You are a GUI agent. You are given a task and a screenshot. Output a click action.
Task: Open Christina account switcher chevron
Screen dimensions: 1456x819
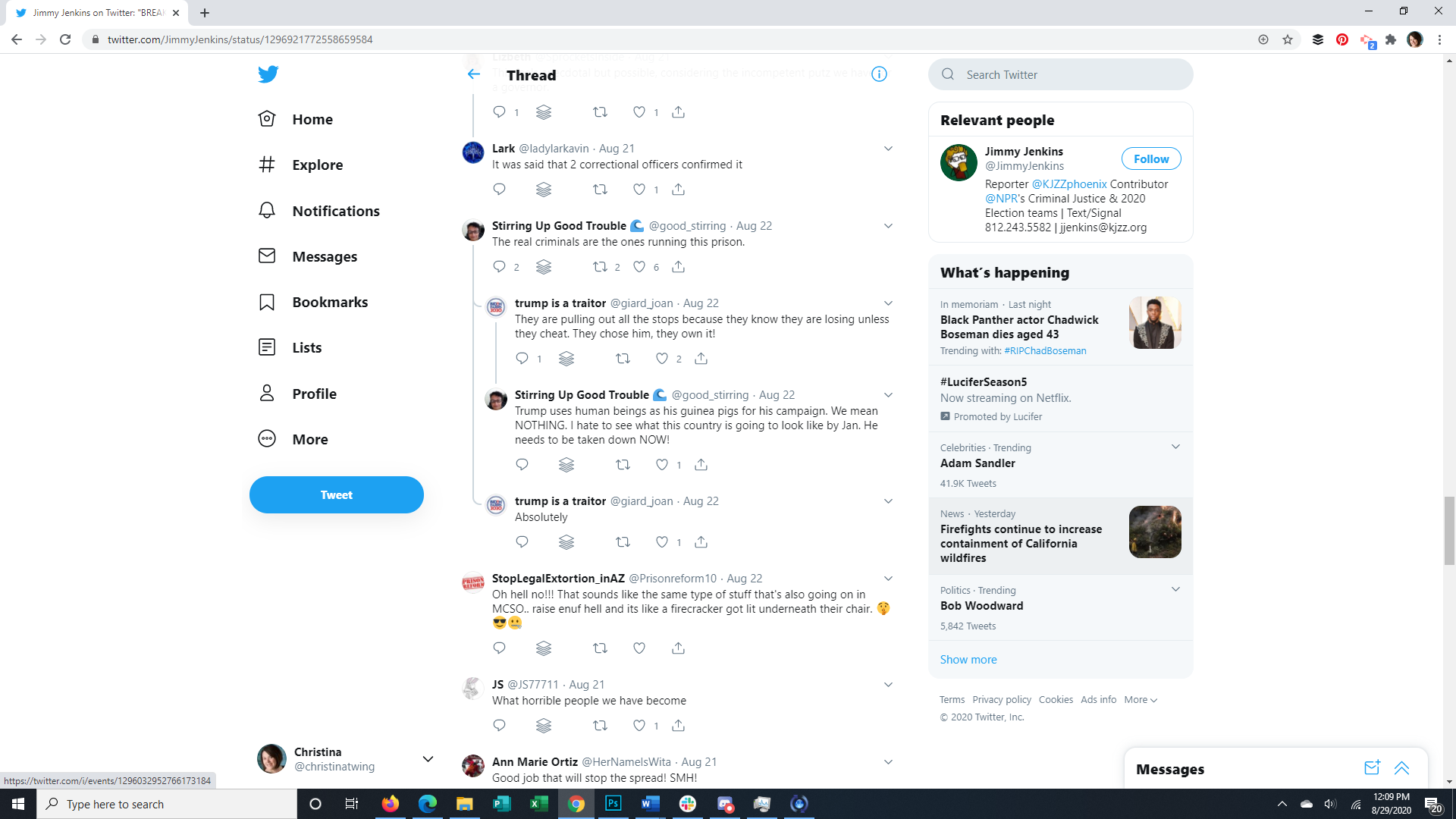click(428, 759)
